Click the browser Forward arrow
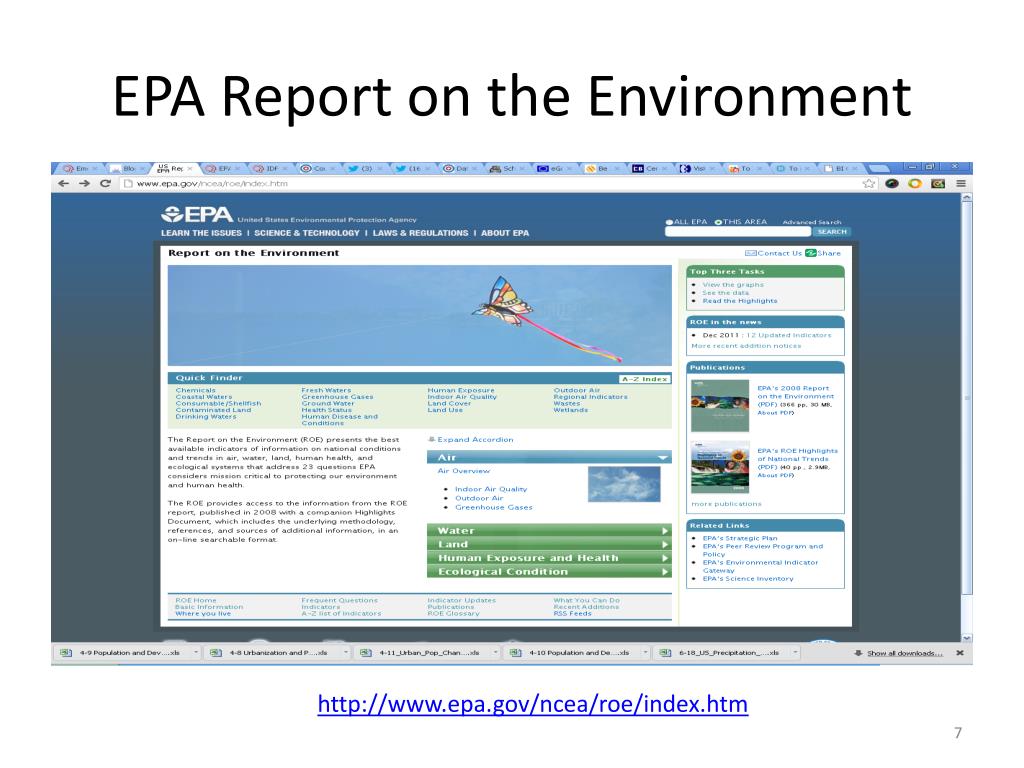Screen dimensions: 1024x768 click(84, 184)
